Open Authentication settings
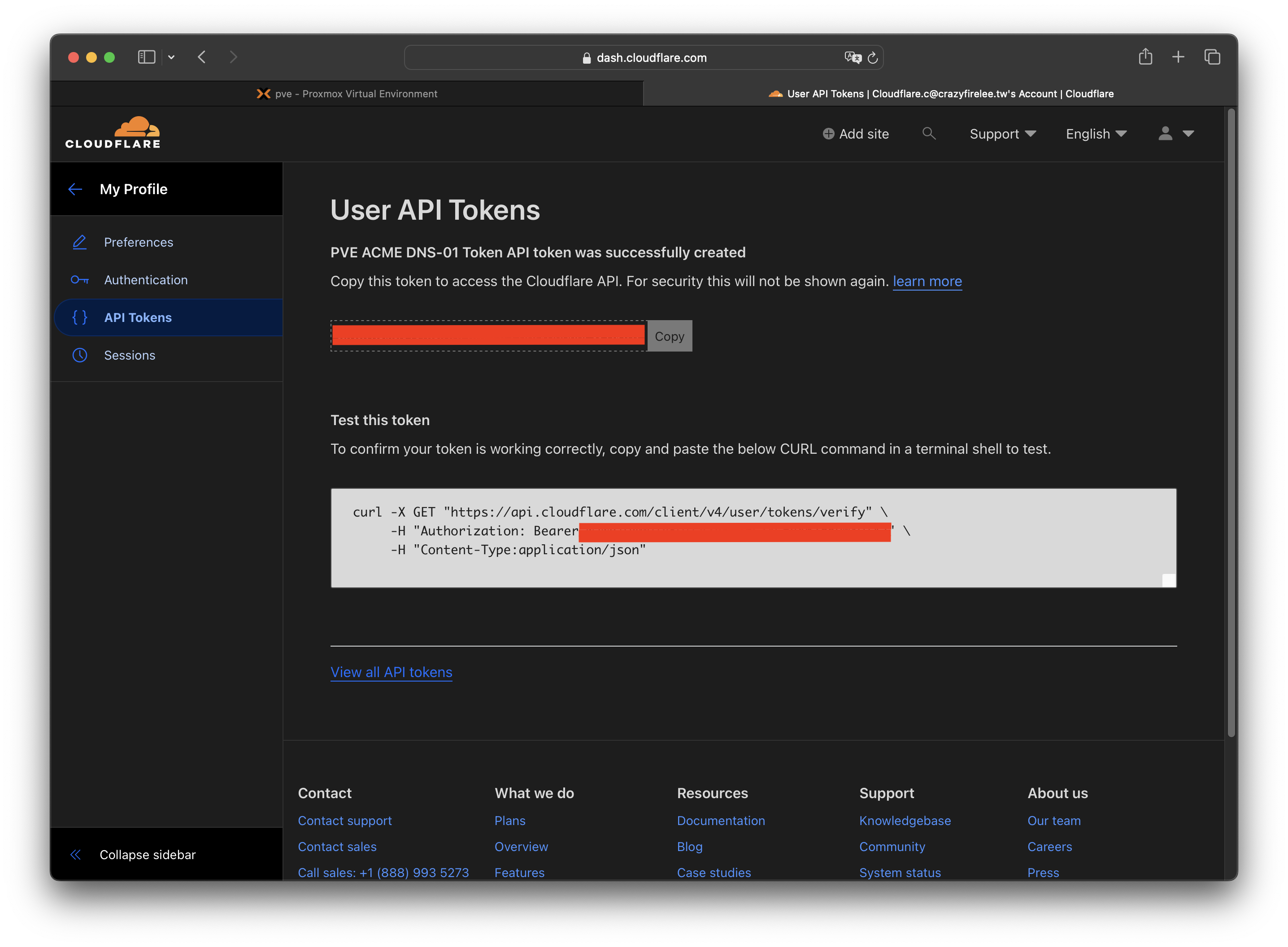 pyautogui.click(x=146, y=280)
